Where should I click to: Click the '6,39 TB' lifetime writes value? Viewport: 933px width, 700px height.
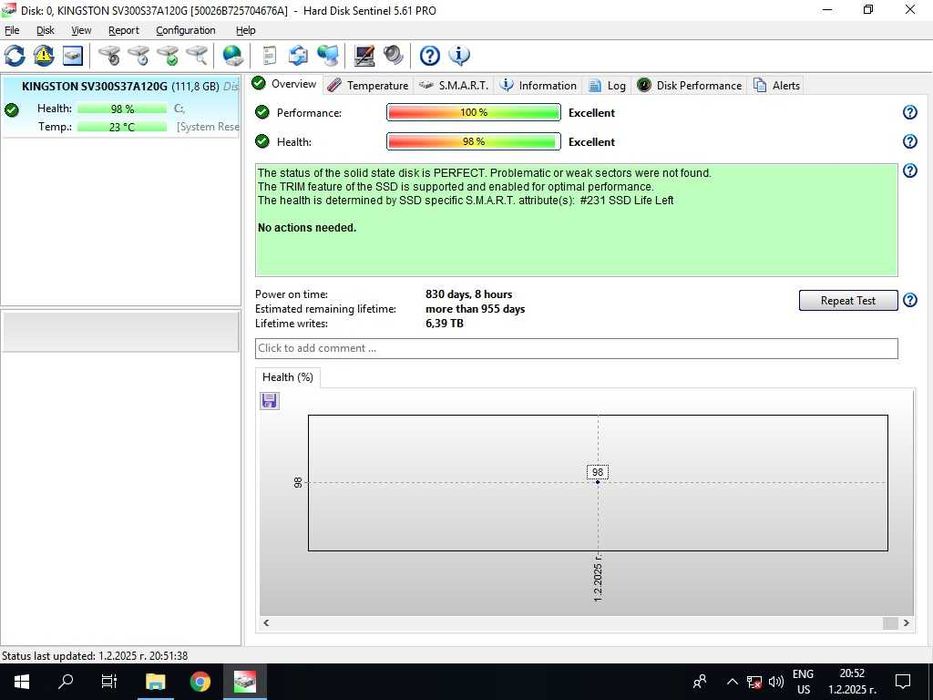[x=444, y=323]
